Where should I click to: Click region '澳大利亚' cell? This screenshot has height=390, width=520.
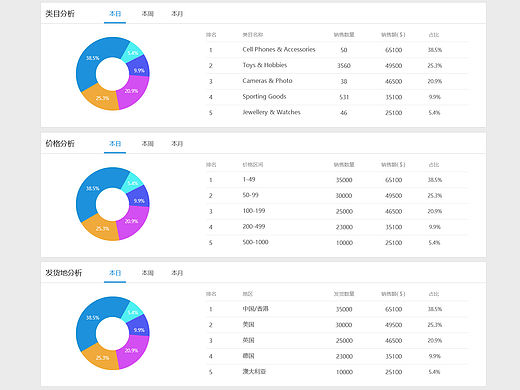click(254, 371)
